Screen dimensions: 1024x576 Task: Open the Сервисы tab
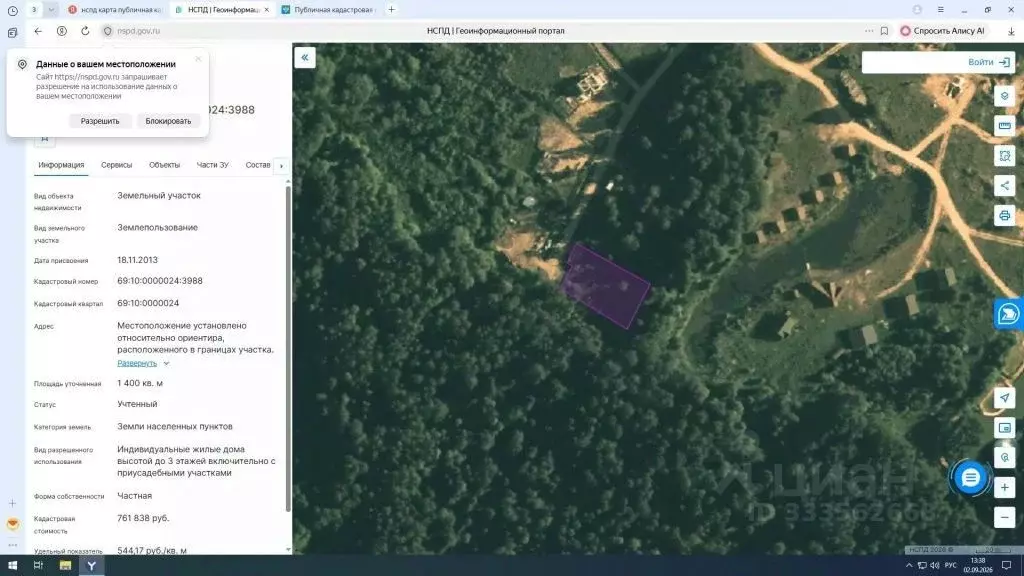[116, 165]
